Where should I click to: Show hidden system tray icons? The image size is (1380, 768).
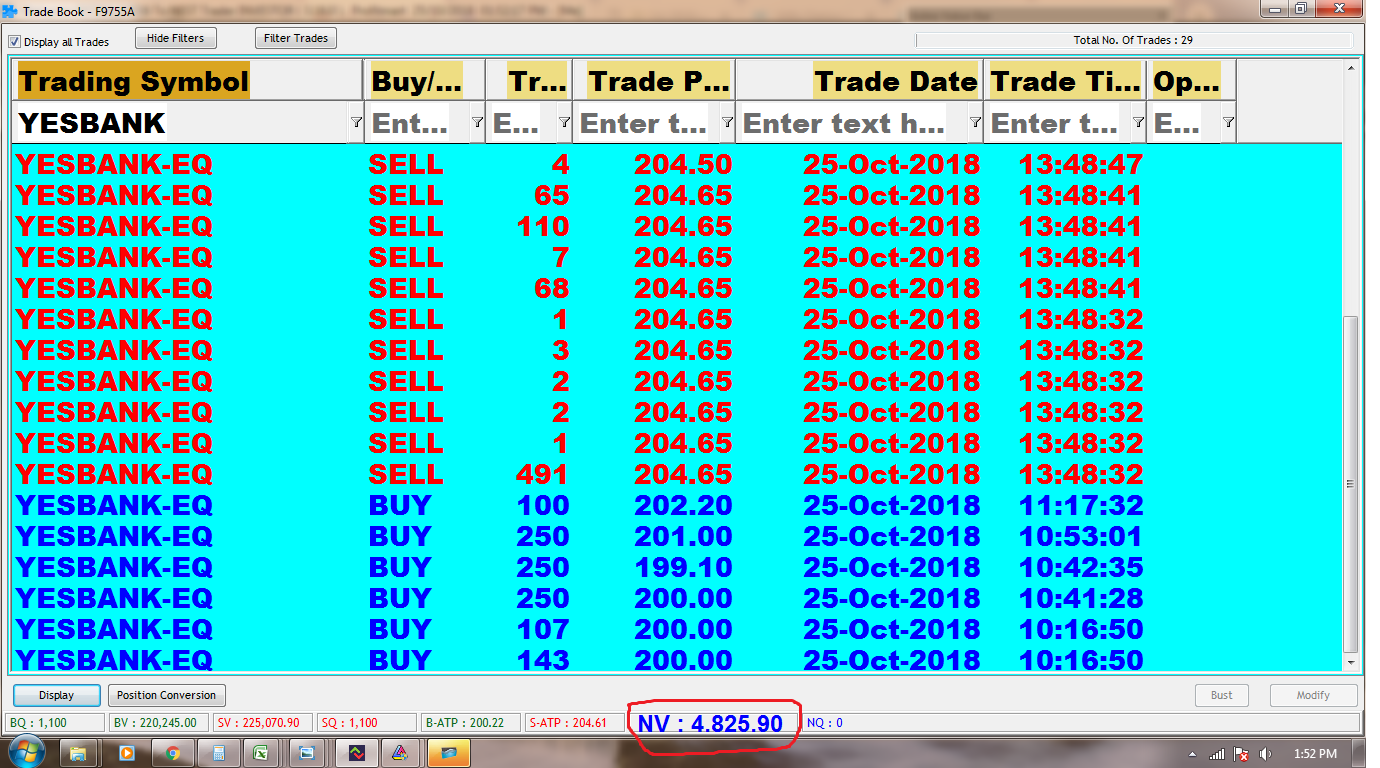tap(1192, 754)
